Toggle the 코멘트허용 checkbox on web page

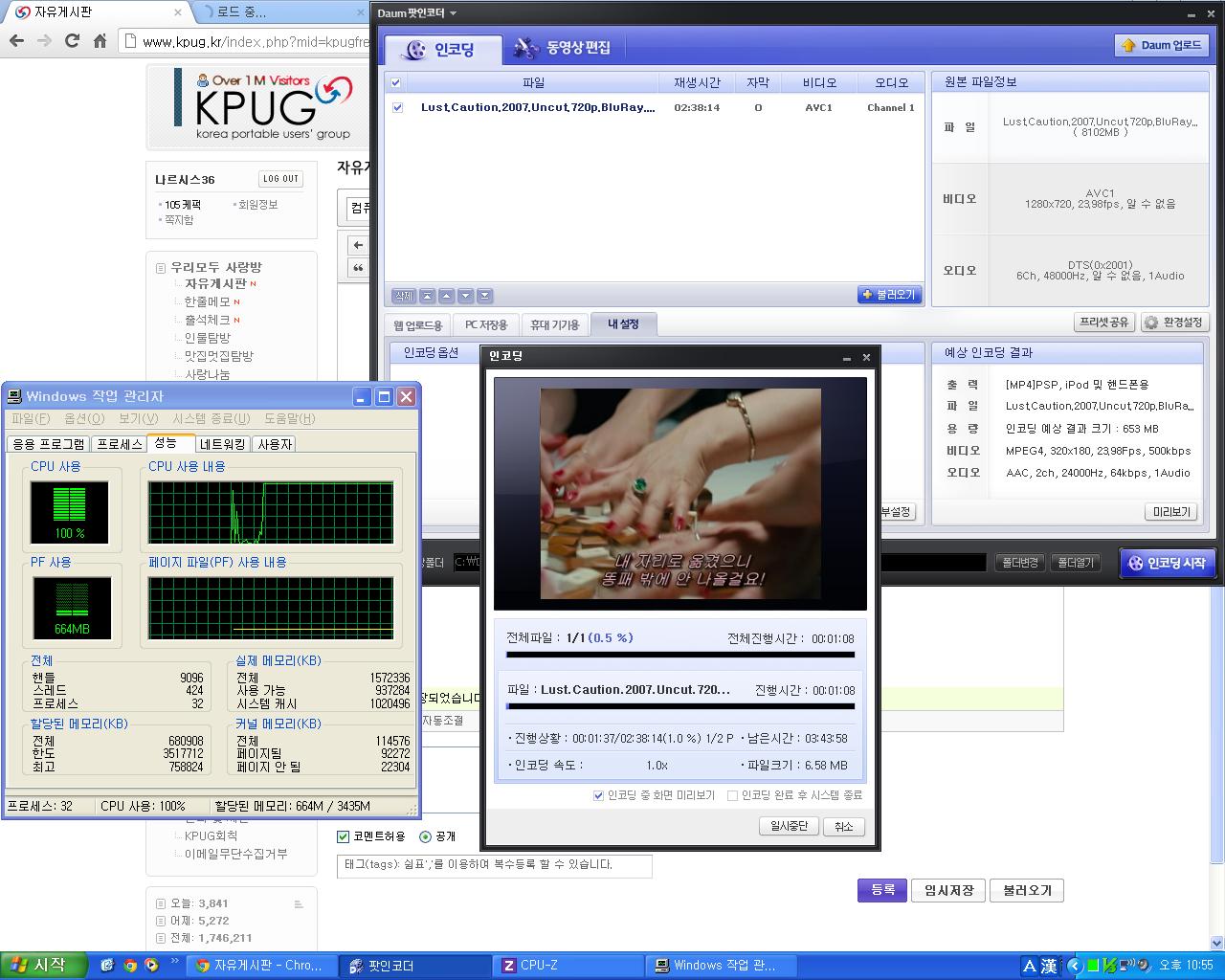(x=343, y=836)
